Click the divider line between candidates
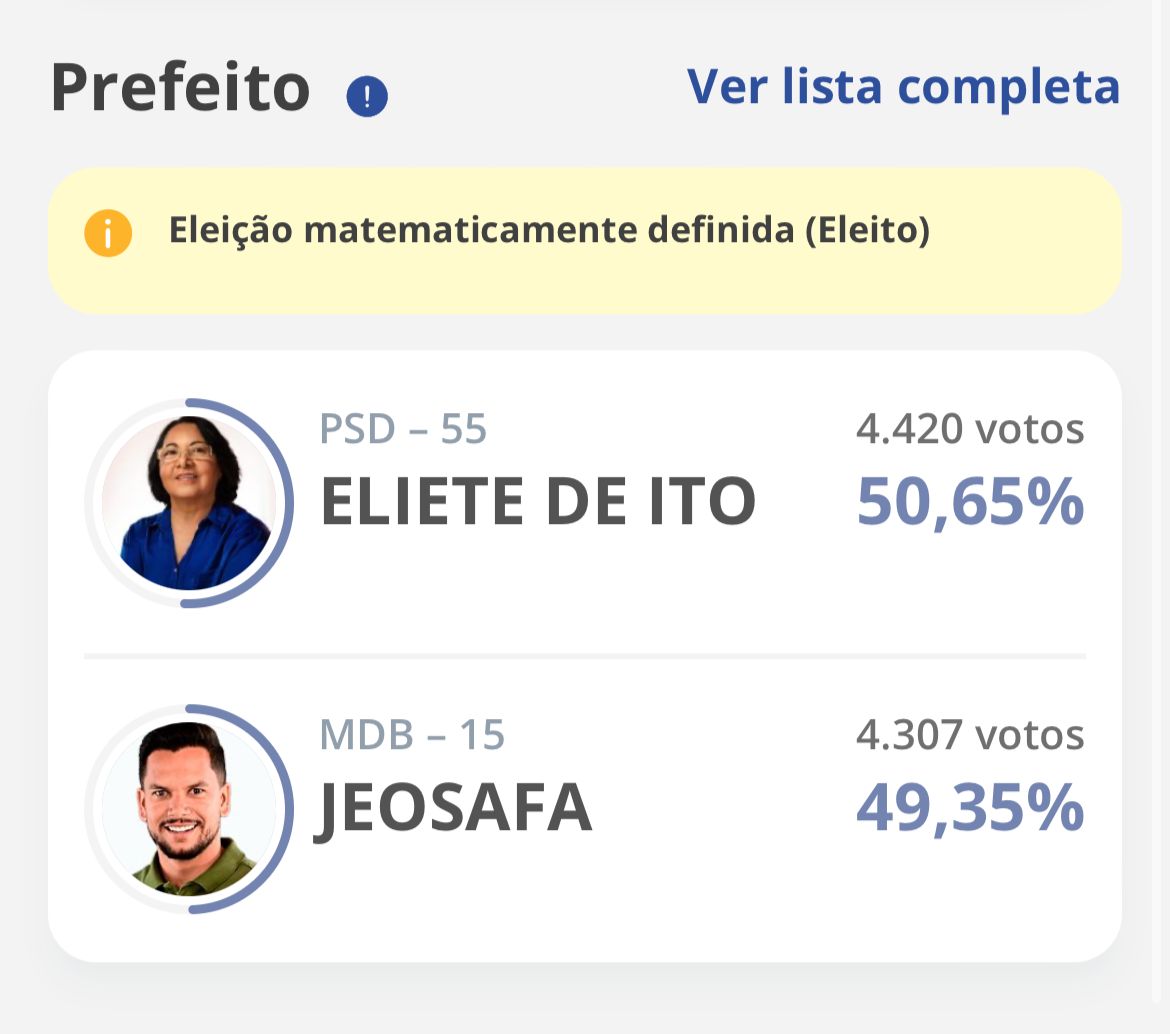Screen dimensions: 1170x1034 coord(585,656)
